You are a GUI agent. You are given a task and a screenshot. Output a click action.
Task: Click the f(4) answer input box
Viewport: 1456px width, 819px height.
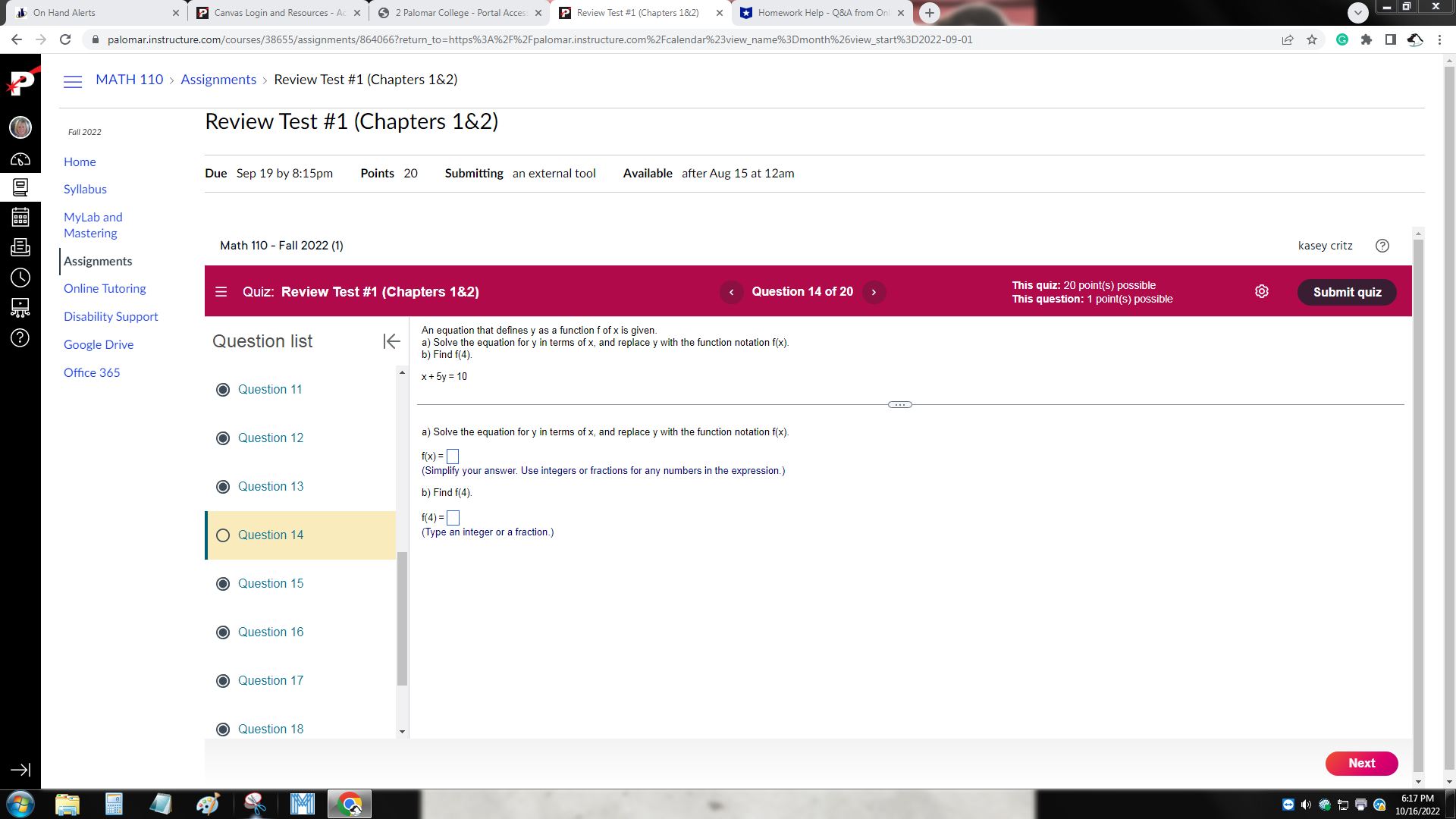pos(453,518)
